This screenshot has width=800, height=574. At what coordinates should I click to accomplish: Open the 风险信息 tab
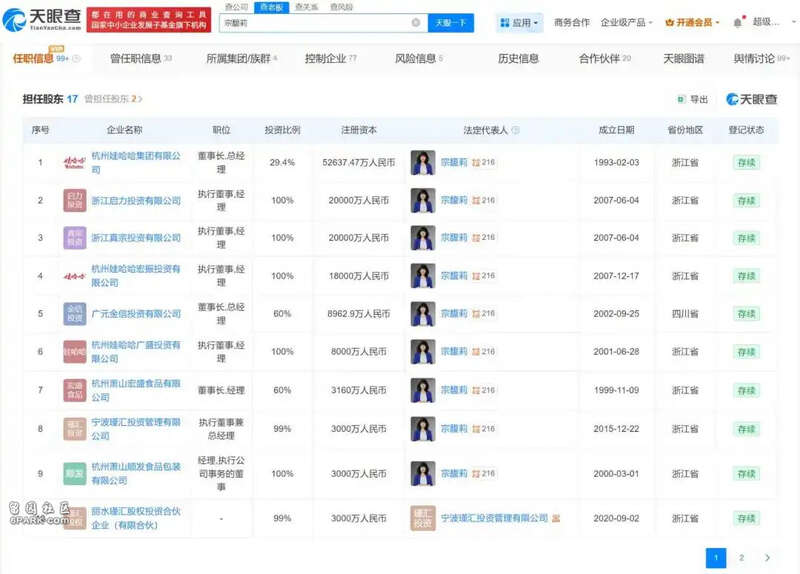[418, 59]
